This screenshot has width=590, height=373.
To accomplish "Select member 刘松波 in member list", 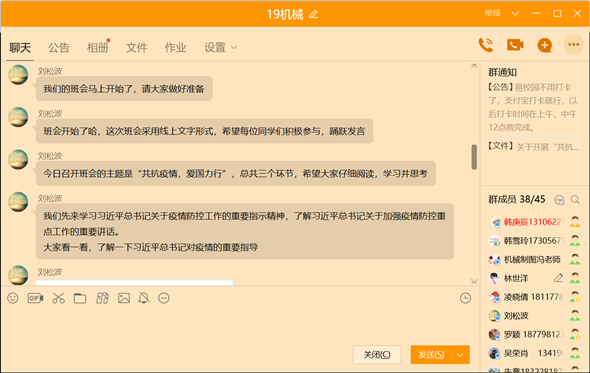I will pyautogui.click(x=534, y=315).
